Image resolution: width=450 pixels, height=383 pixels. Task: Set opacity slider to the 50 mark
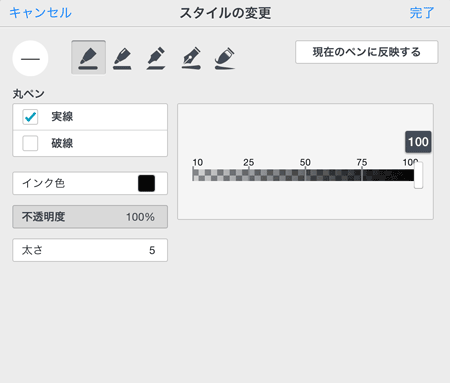[305, 175]
